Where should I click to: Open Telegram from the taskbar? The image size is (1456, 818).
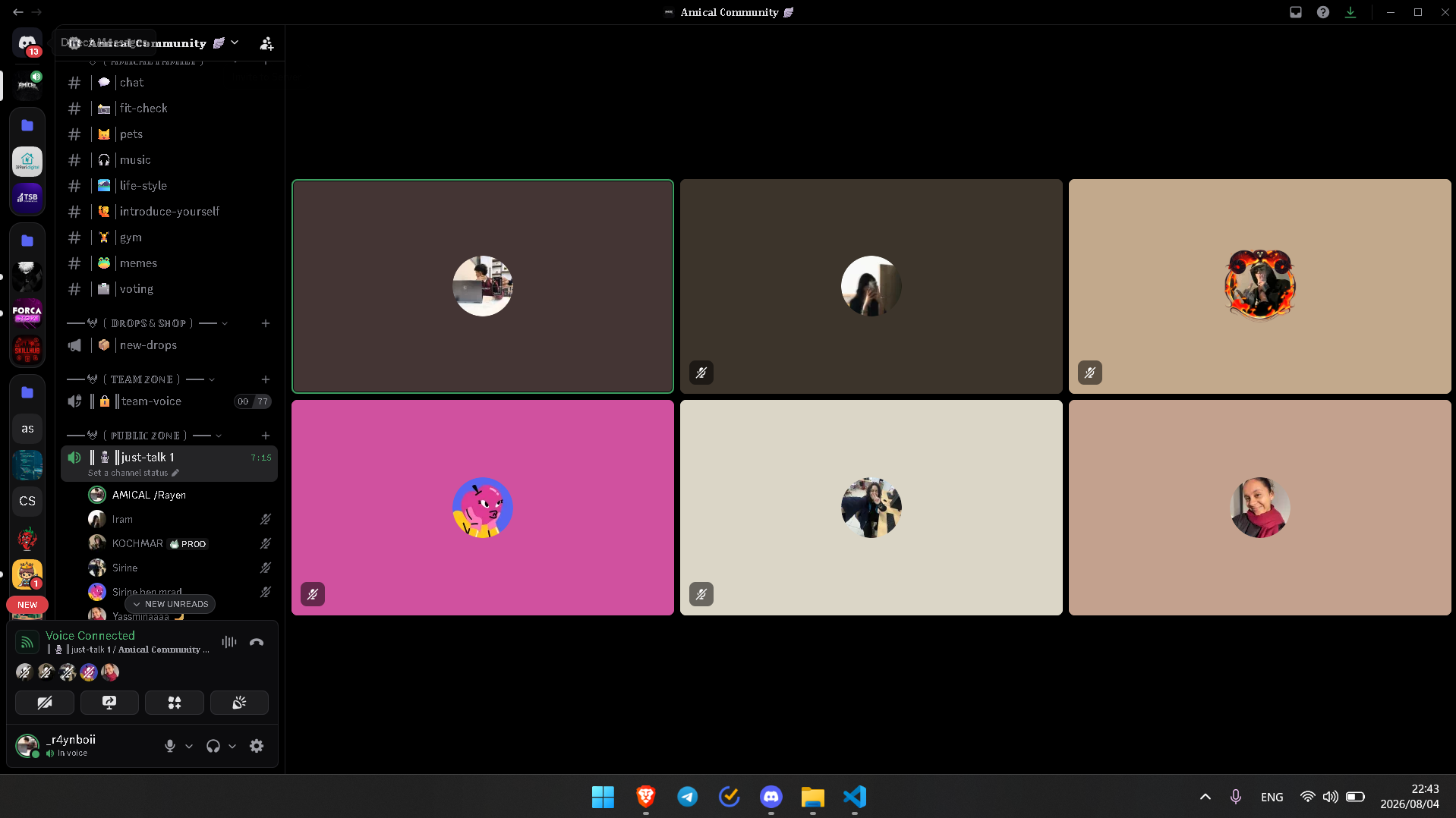(688, 797)
